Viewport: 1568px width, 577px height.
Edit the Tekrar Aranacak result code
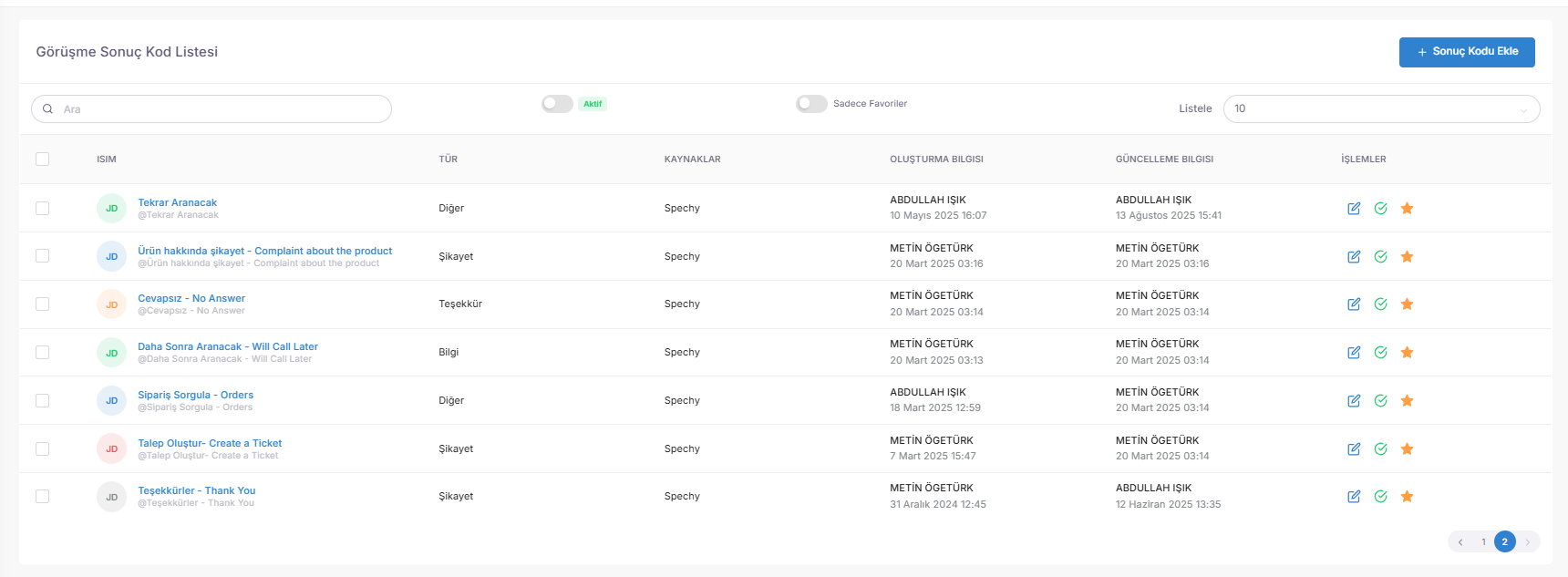(1354, 209)
